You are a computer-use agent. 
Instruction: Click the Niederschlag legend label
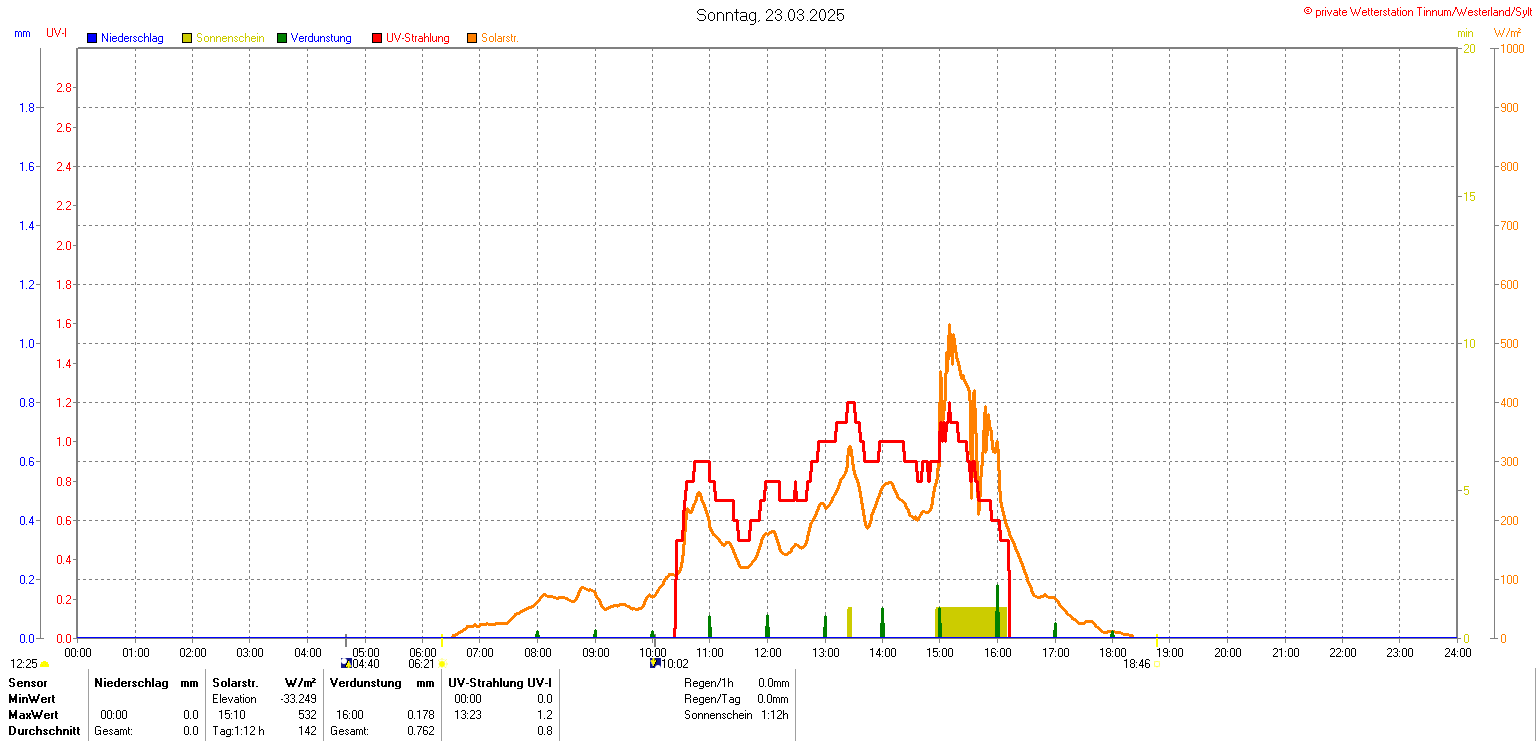132,38
